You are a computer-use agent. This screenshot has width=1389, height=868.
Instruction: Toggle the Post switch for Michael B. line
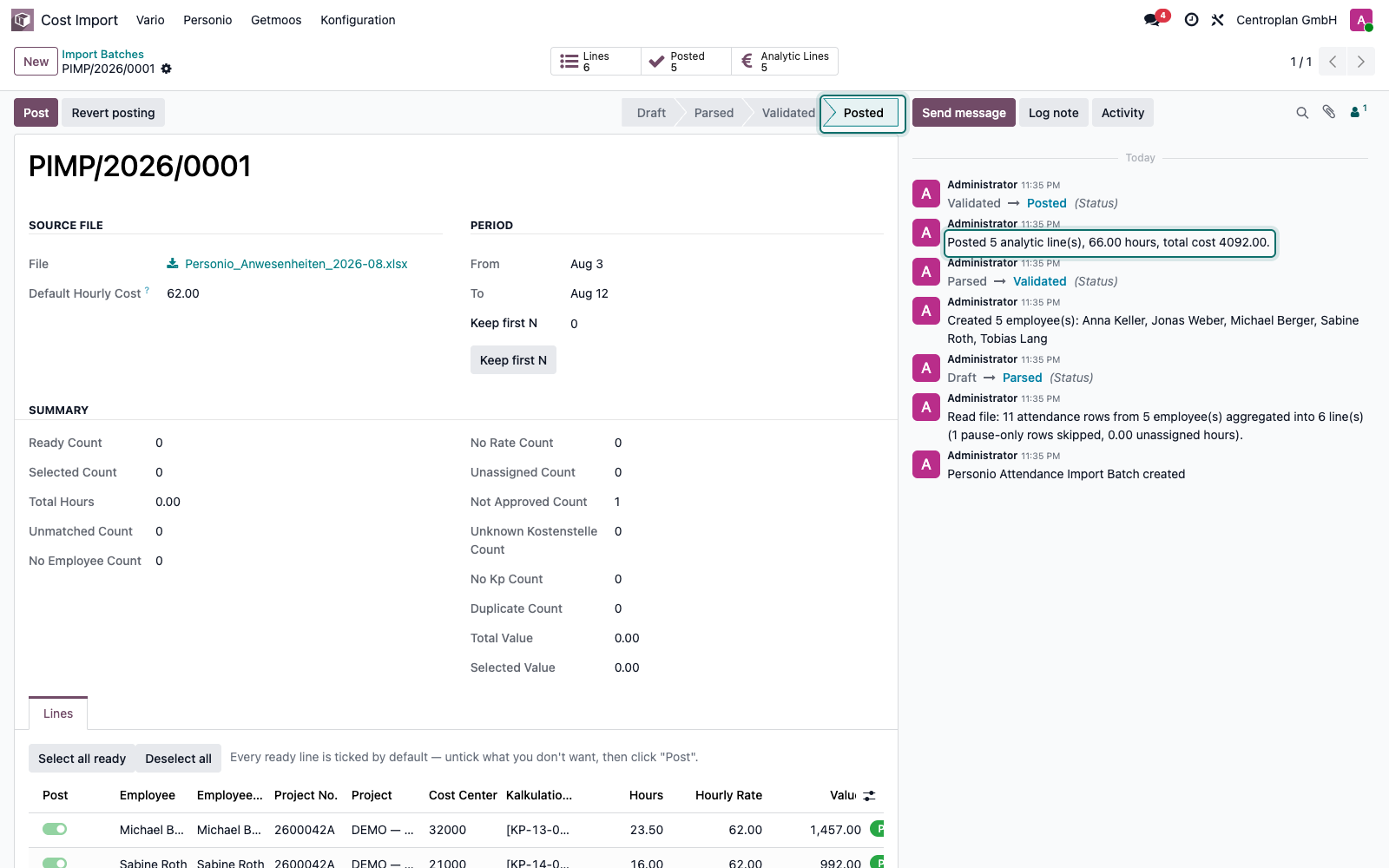coord(55,829)
